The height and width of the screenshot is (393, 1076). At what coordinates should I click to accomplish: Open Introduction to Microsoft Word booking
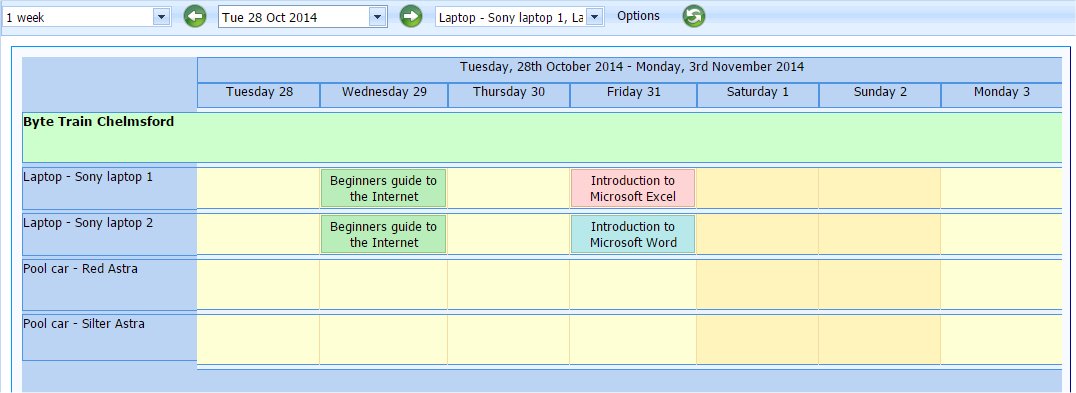click(633, 235)
